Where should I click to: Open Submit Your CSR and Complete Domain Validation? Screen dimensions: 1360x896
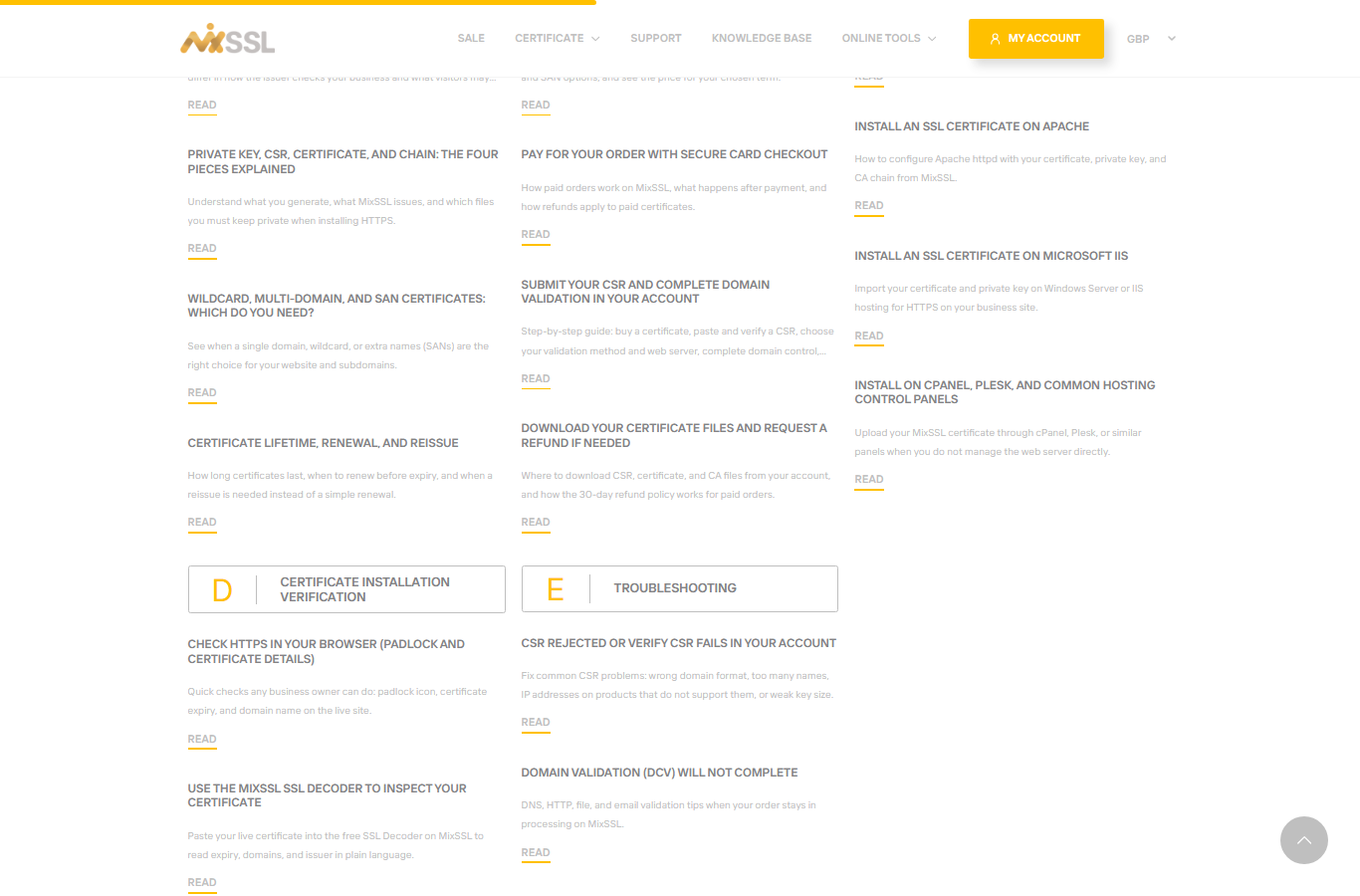[645, 292]
